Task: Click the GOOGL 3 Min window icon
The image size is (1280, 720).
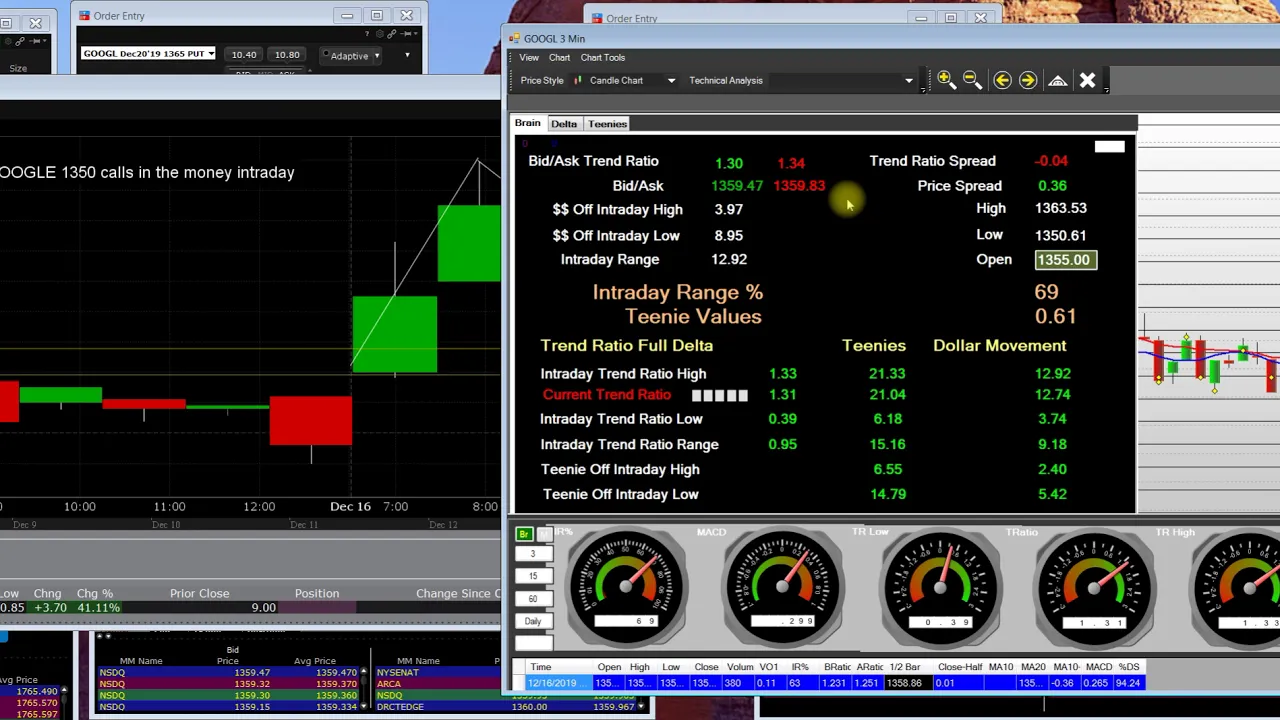Action: tap(514, 39)
